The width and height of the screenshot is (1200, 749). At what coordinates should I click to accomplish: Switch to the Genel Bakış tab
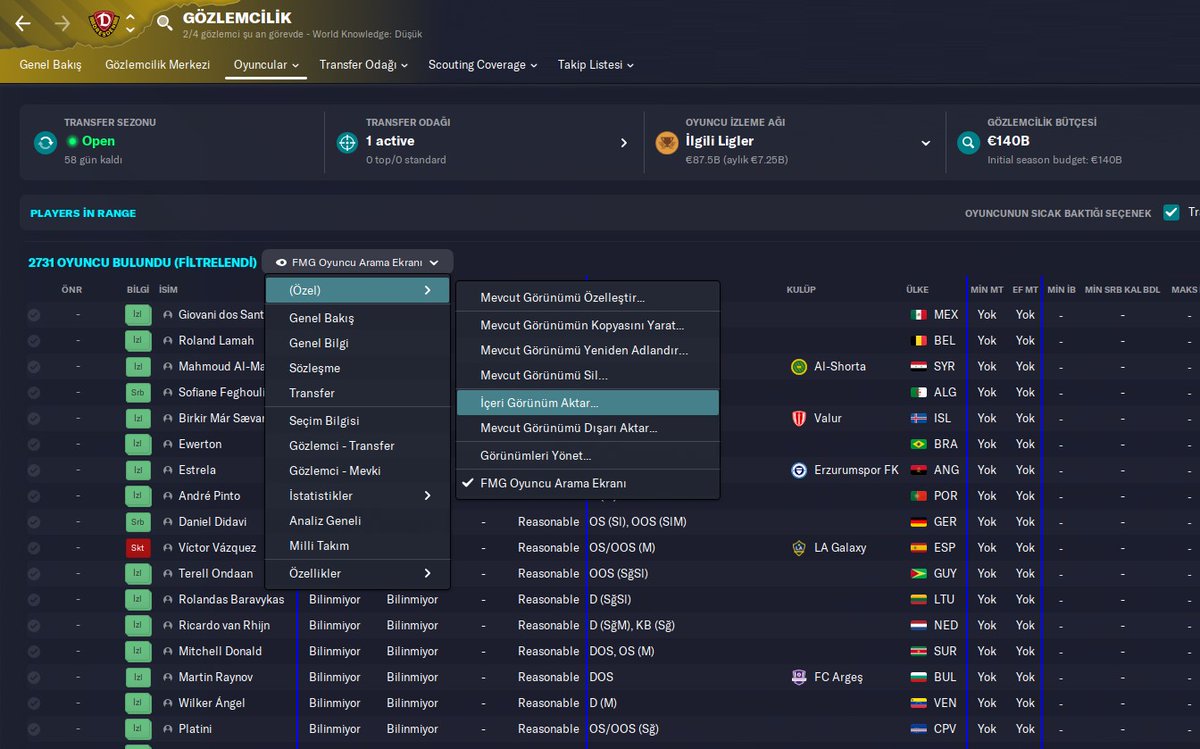(50, 65)
